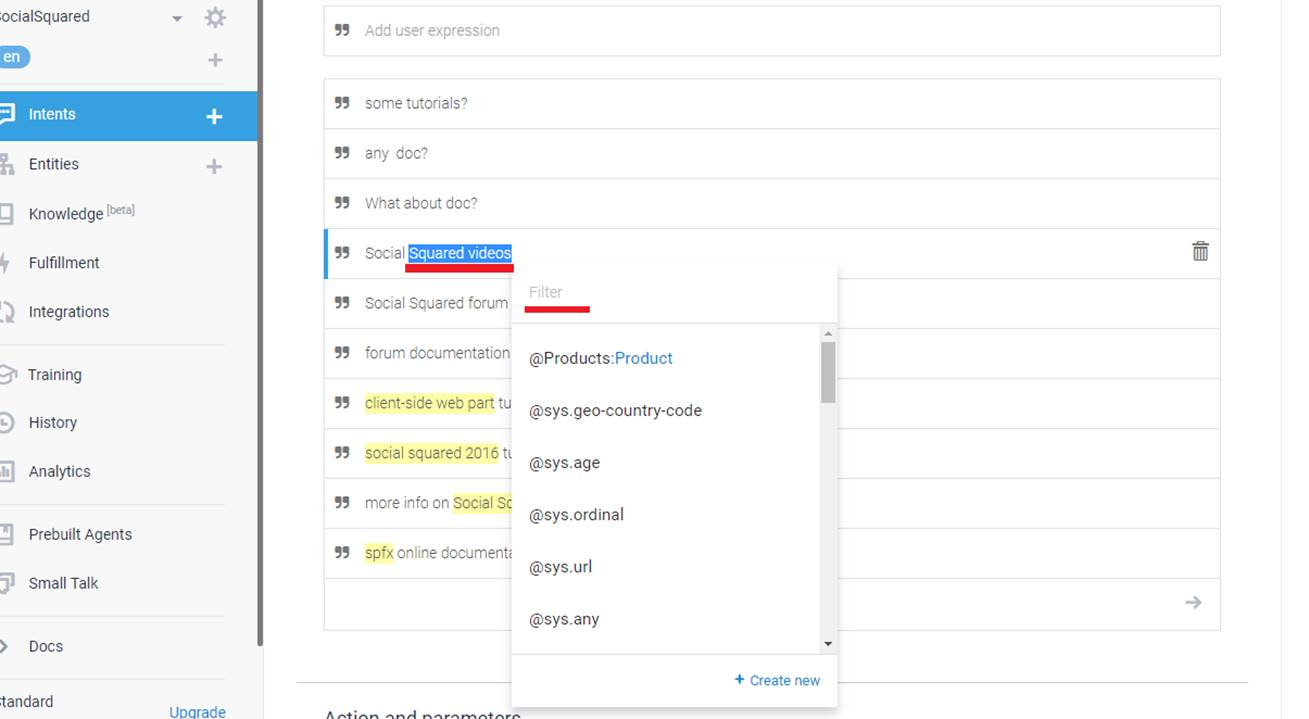Choose @sys.geo-country-code entity
This screenshot has height=719, width=1309.
615,410
